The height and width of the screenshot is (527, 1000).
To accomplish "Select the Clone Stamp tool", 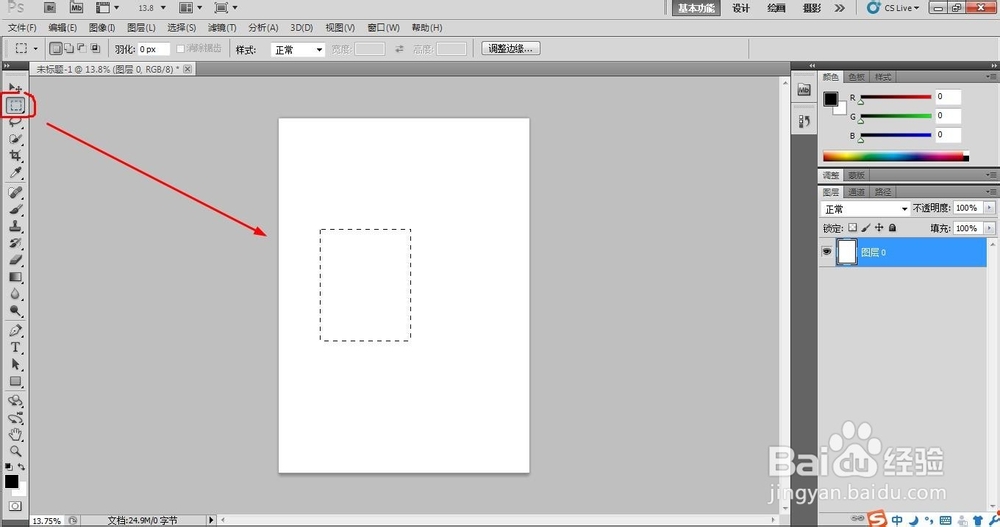I will [15, 226].
